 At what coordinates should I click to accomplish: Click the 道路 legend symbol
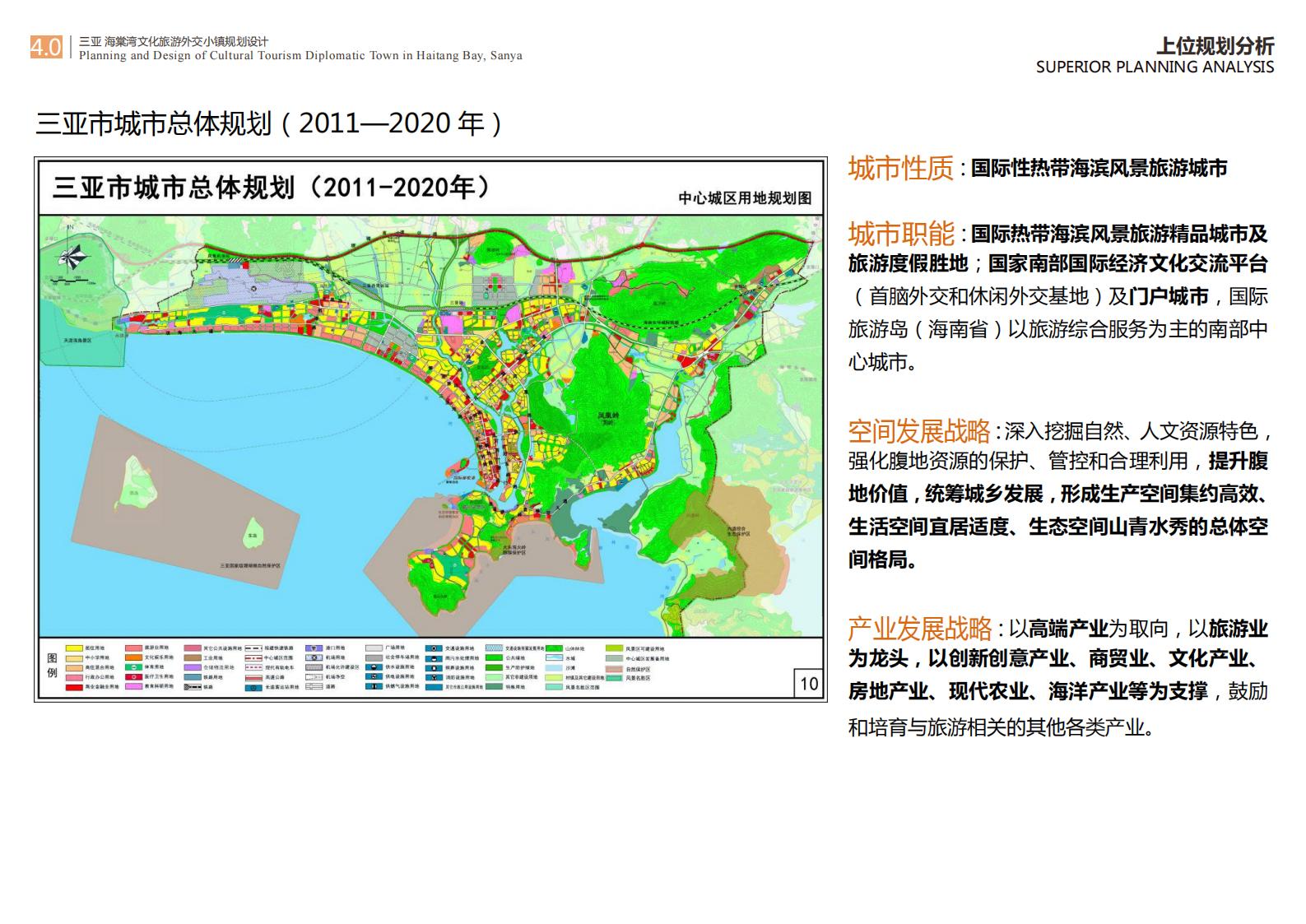pyautogui.click(x=314, y=687)
